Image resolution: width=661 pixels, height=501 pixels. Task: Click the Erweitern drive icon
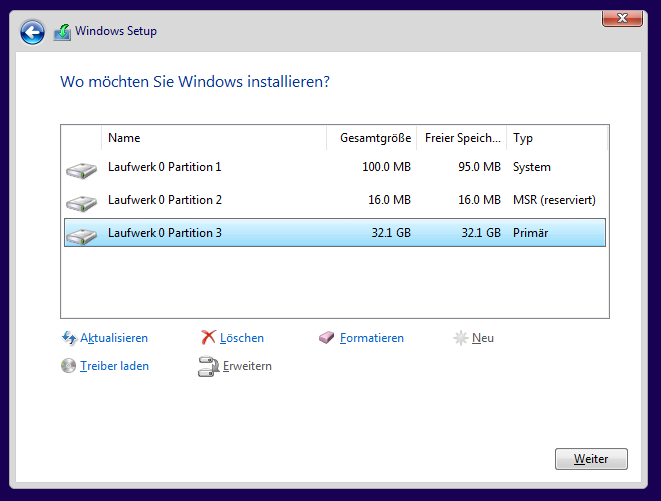tap(208, 366)
